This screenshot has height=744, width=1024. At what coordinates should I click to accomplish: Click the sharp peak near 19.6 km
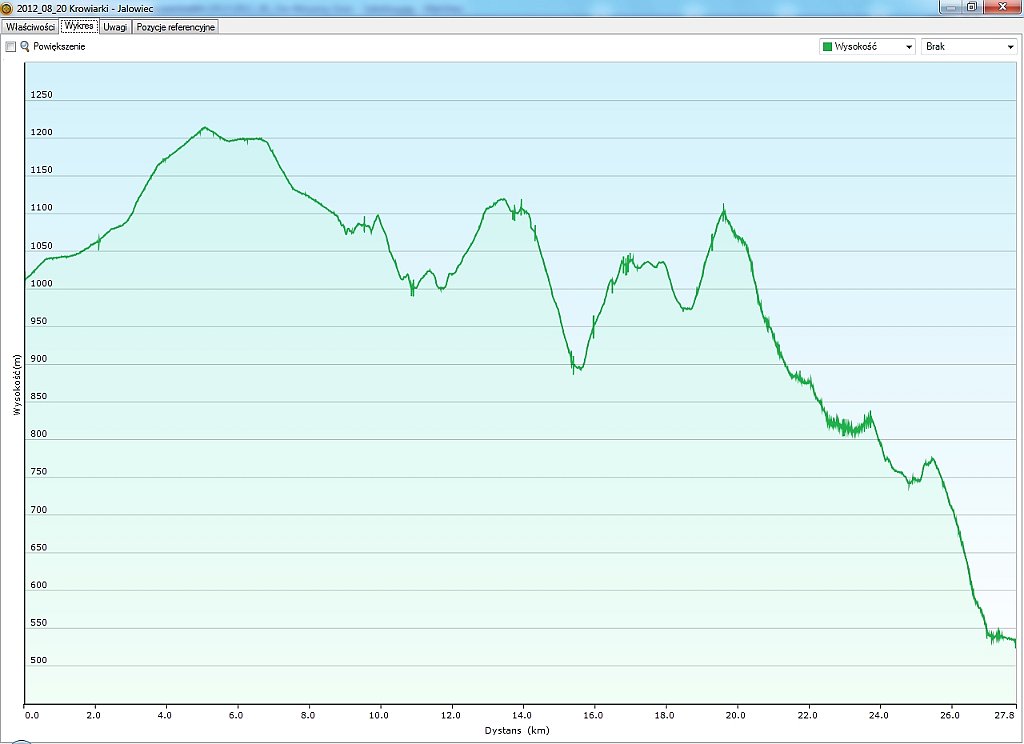723,207
